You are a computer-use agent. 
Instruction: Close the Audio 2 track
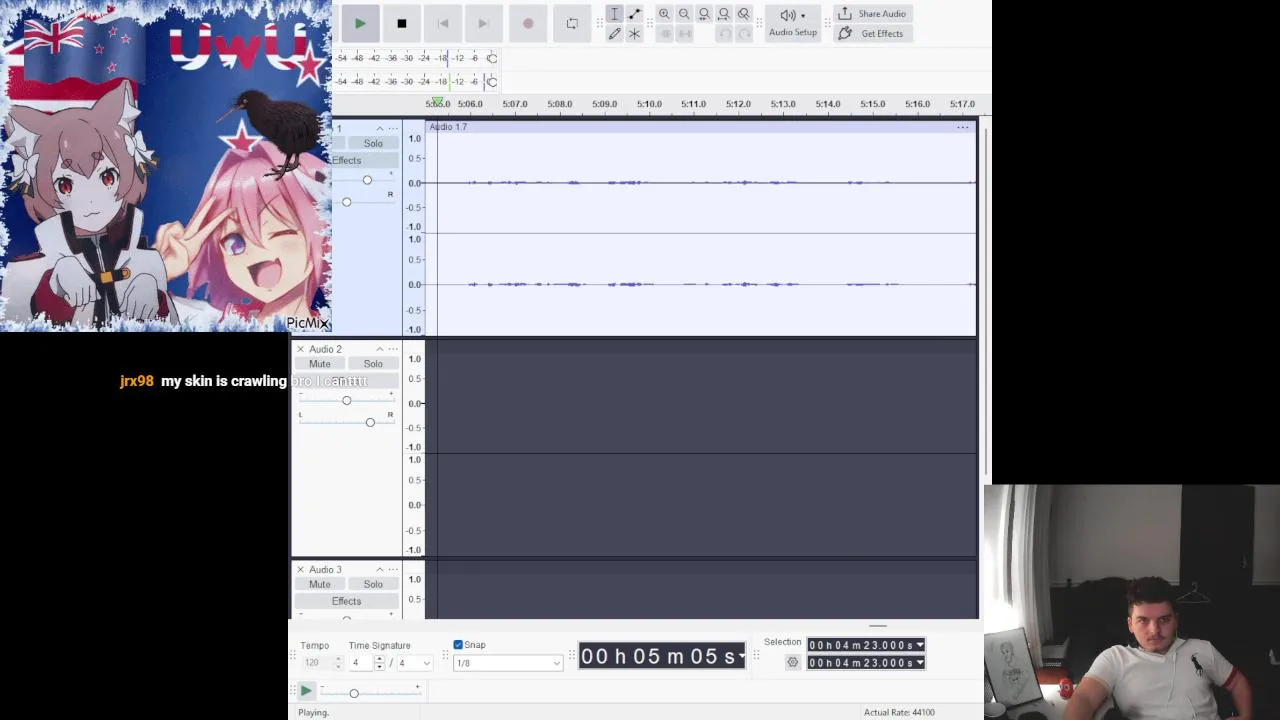(x=300, y=349)
